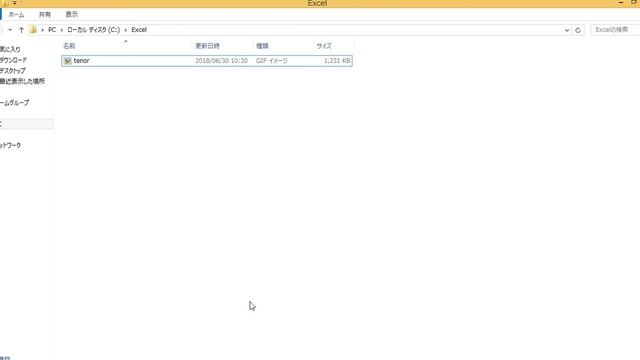This screenshot has width=640, height=360.
Task: Expand the address bar history dropdown
Action: point(567,30)
